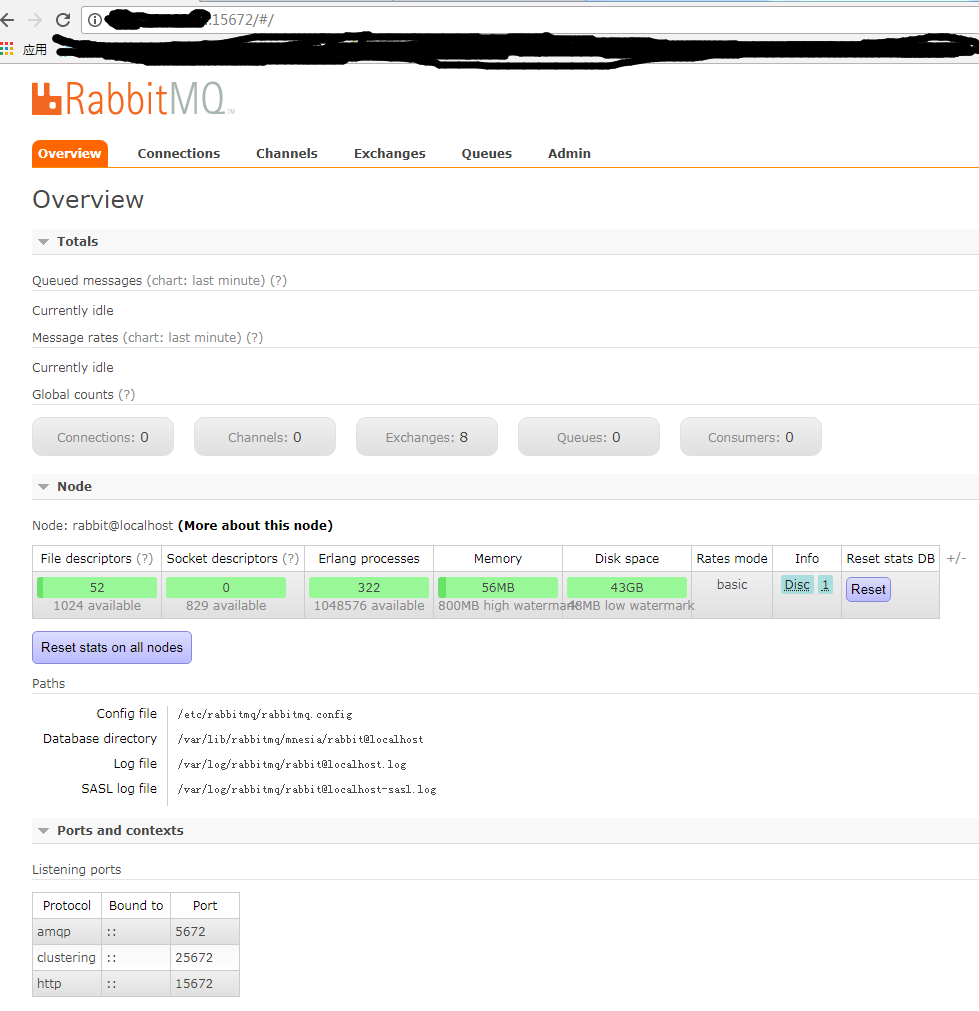Click the Socket descriptors 0 bar
The image size is (979, 1011).
226,587
